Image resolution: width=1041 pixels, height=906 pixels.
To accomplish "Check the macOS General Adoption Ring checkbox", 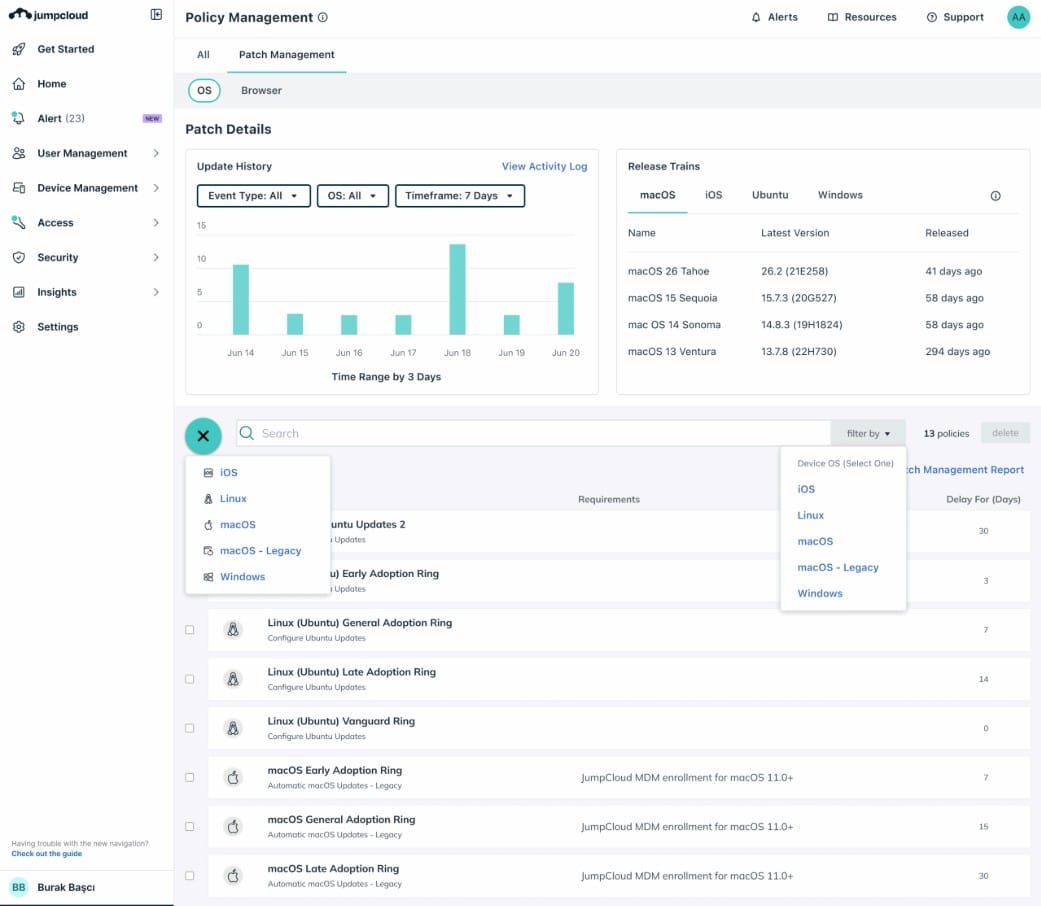I will point(190,826).
